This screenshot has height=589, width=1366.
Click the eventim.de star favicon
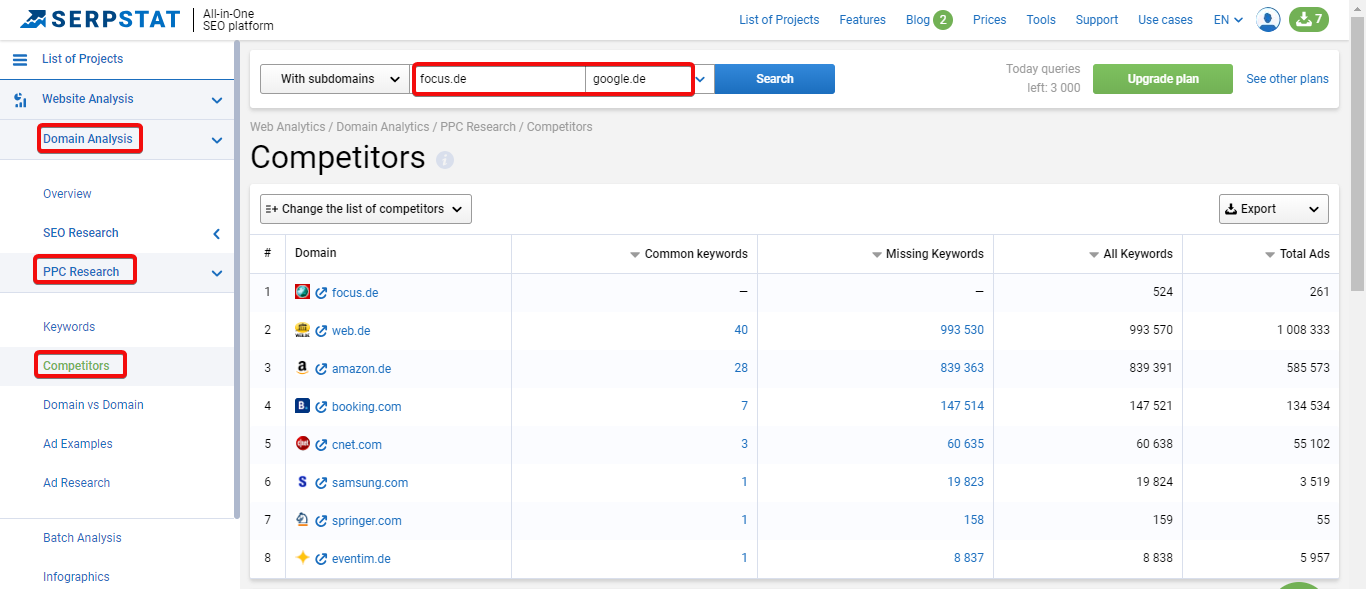[302, 558]
